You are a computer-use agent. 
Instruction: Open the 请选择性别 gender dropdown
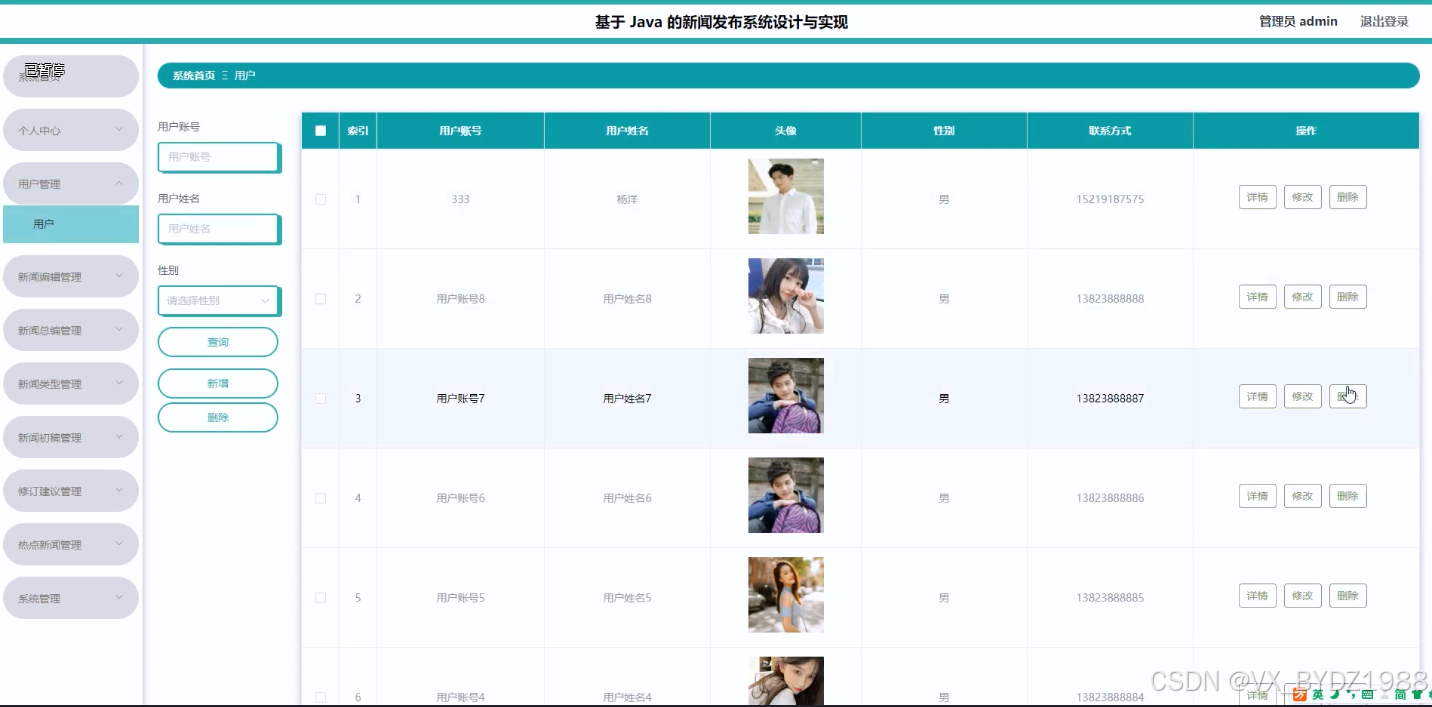click(219, 301)
